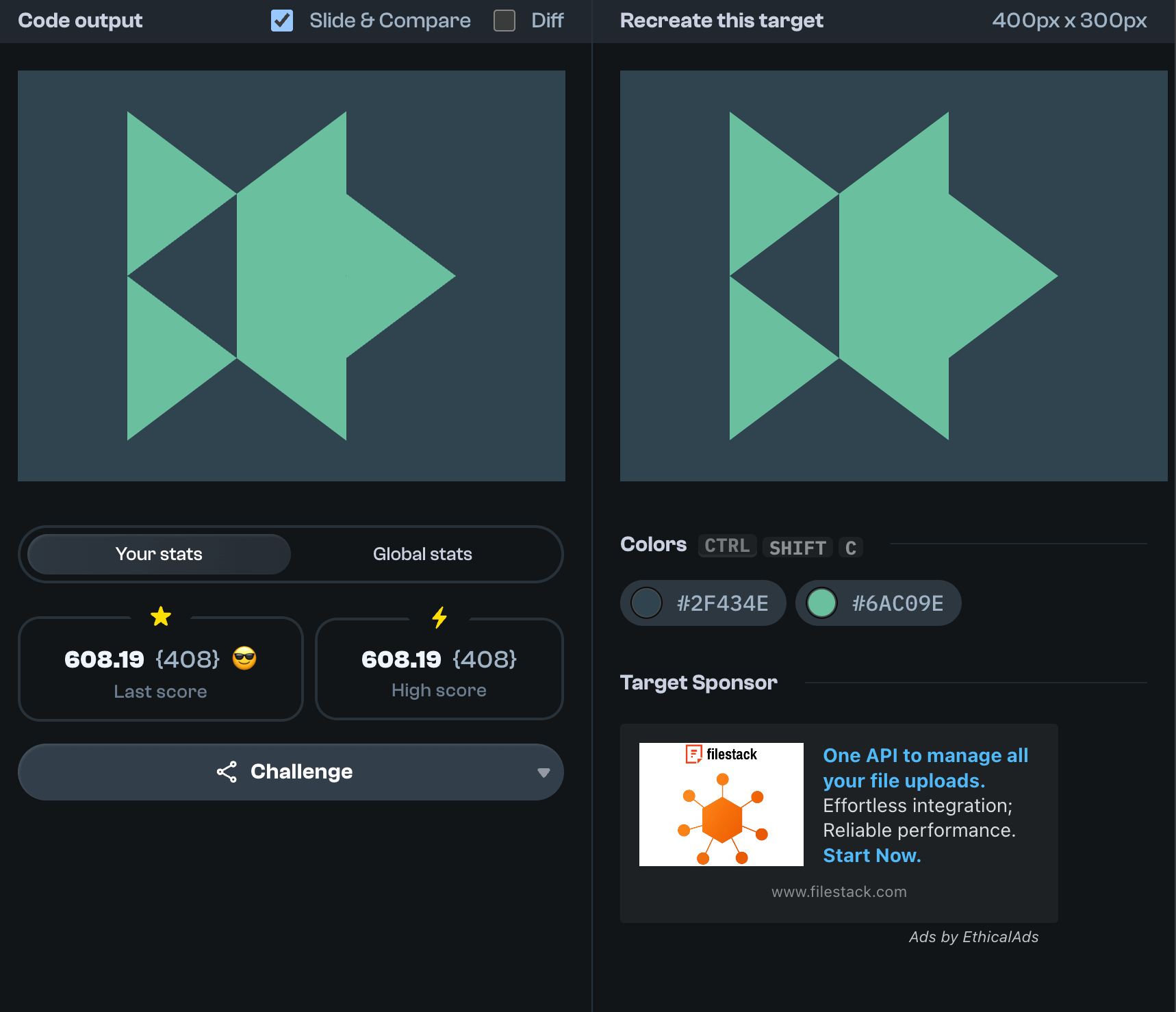Click the yellow star icon above Last score

click(161, 616)
